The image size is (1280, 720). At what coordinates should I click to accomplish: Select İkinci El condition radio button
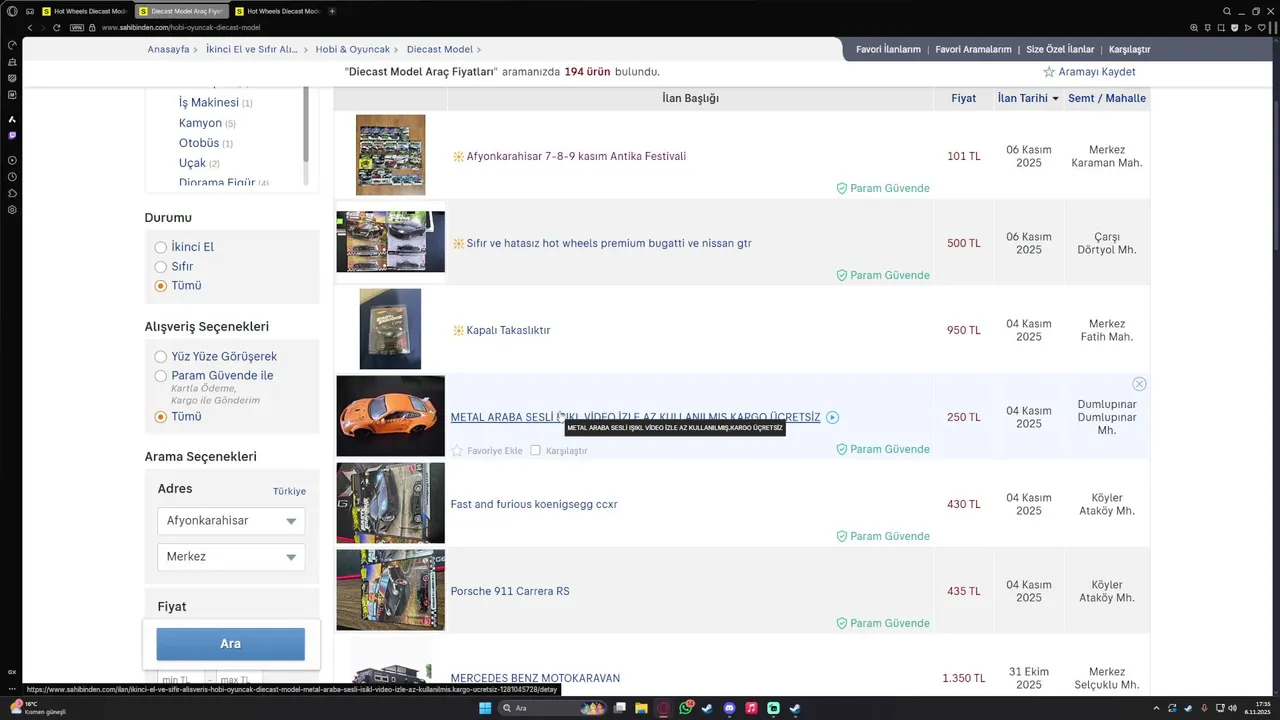[160, 247]
